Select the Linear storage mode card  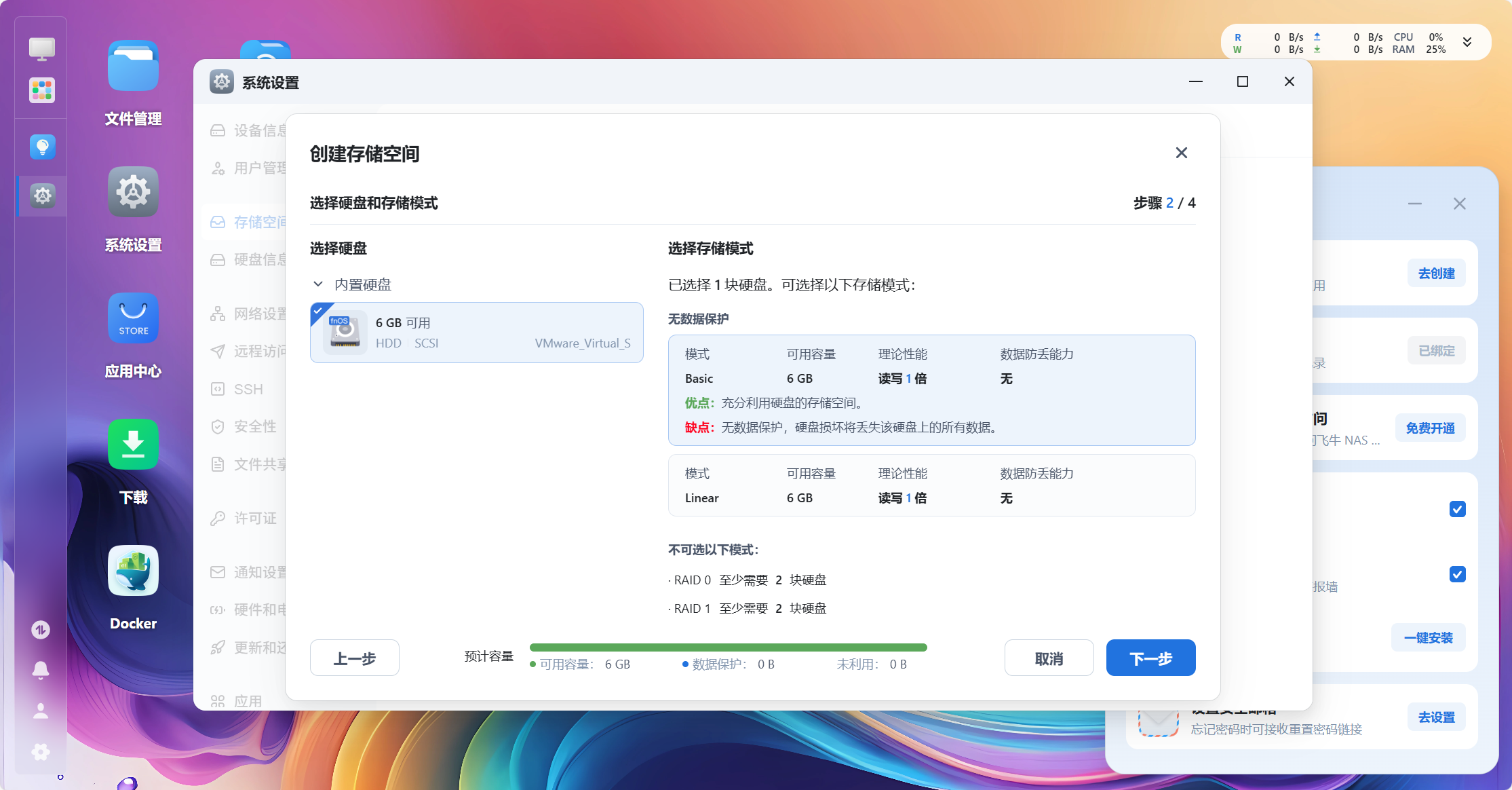[931, 485]
